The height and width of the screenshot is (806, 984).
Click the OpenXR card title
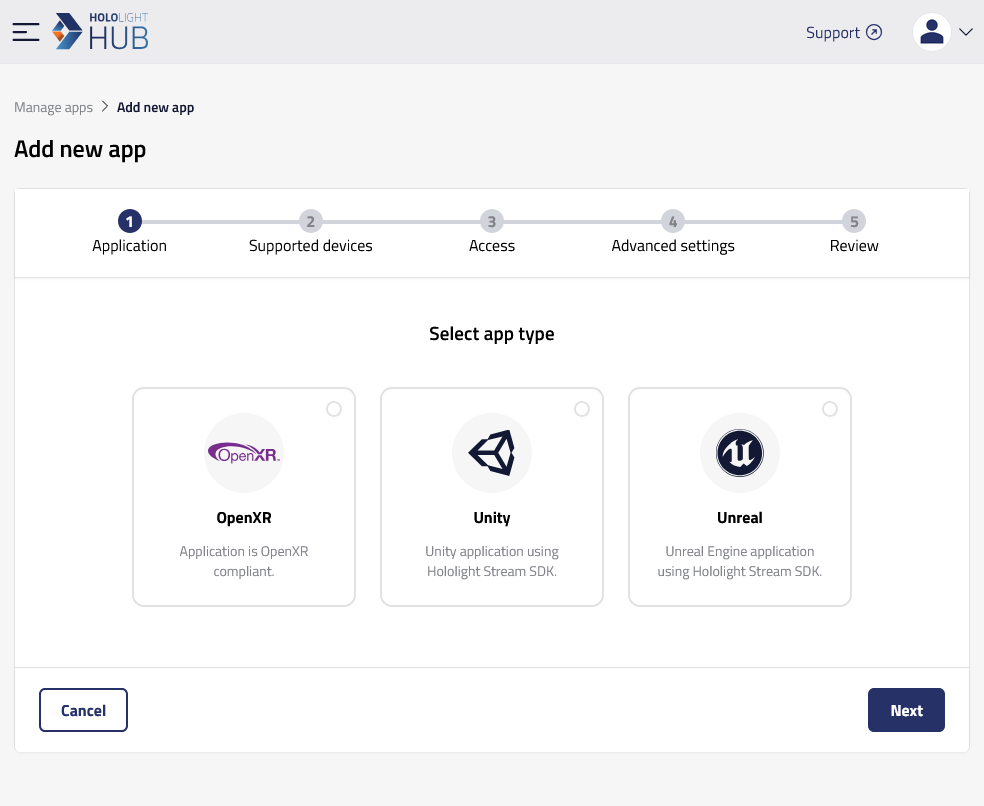(x=244, y=518)
